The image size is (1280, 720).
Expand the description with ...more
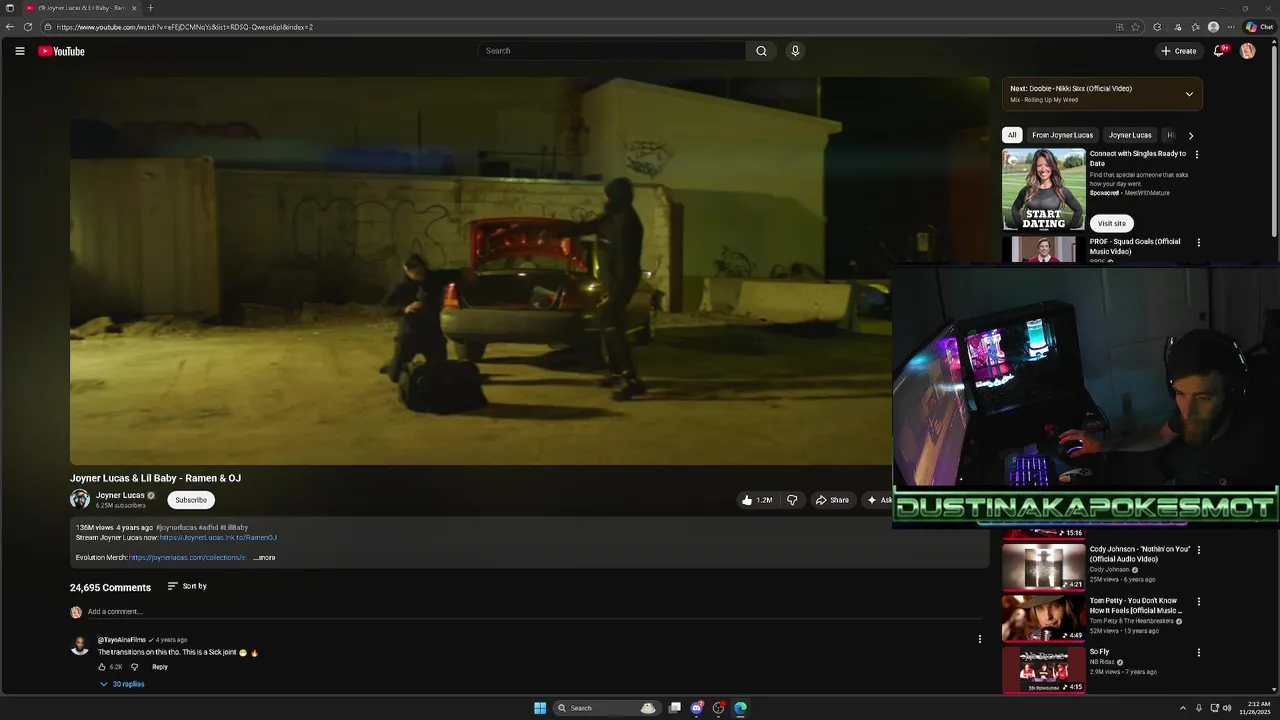[x=264, y=558]
